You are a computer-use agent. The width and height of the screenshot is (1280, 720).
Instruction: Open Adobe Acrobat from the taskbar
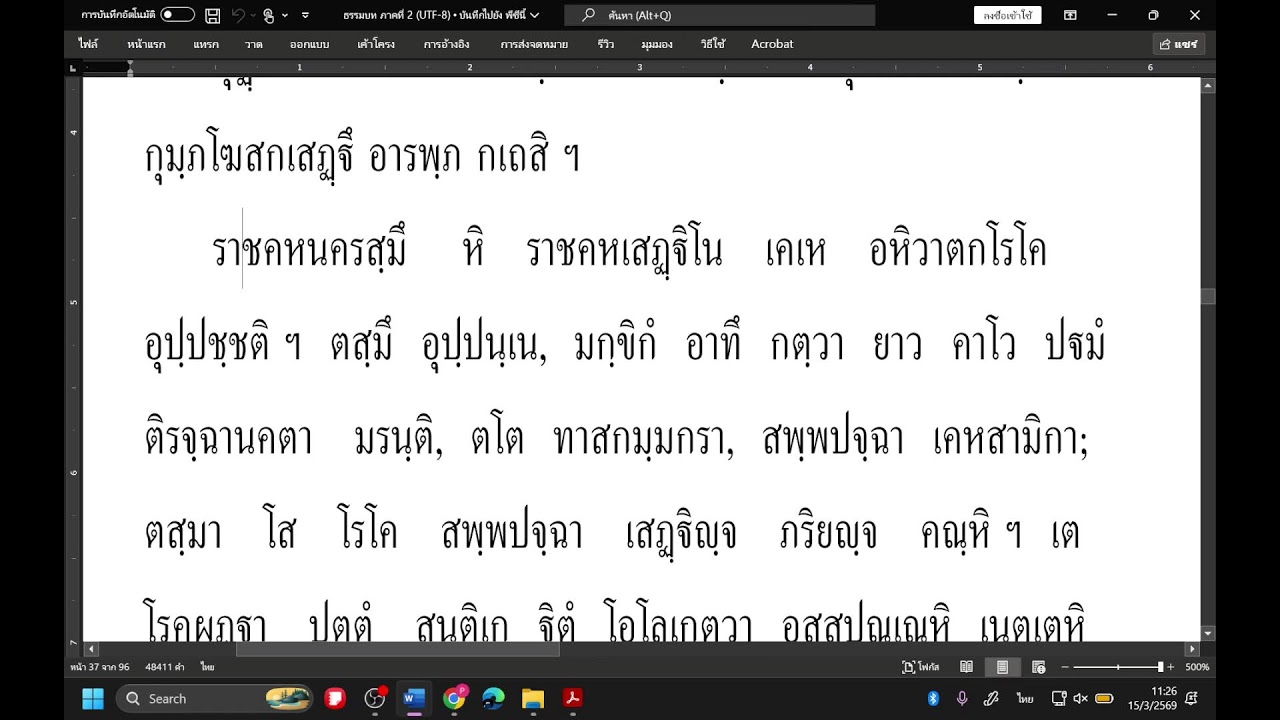(572, 698)
